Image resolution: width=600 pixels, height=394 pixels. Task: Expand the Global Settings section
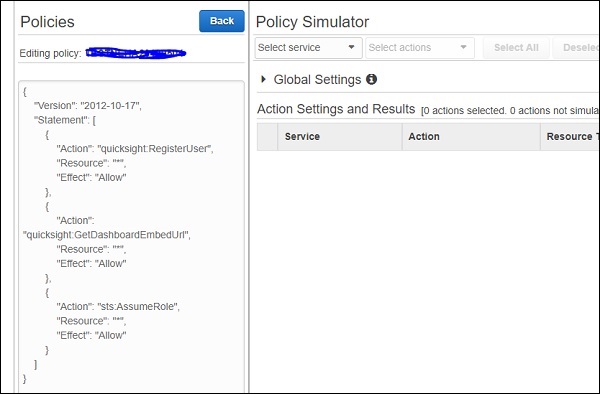263,80
